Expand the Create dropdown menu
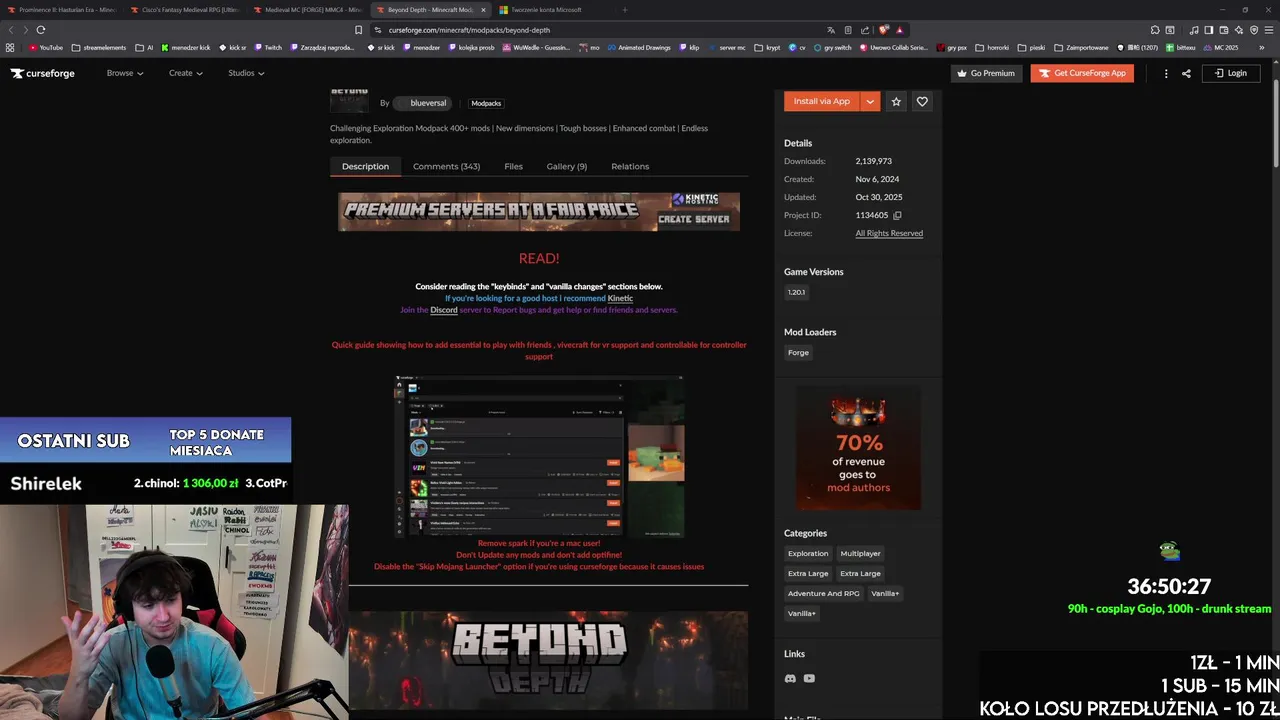Viewport: 1280px width, 720px height. tap(186, 73)
